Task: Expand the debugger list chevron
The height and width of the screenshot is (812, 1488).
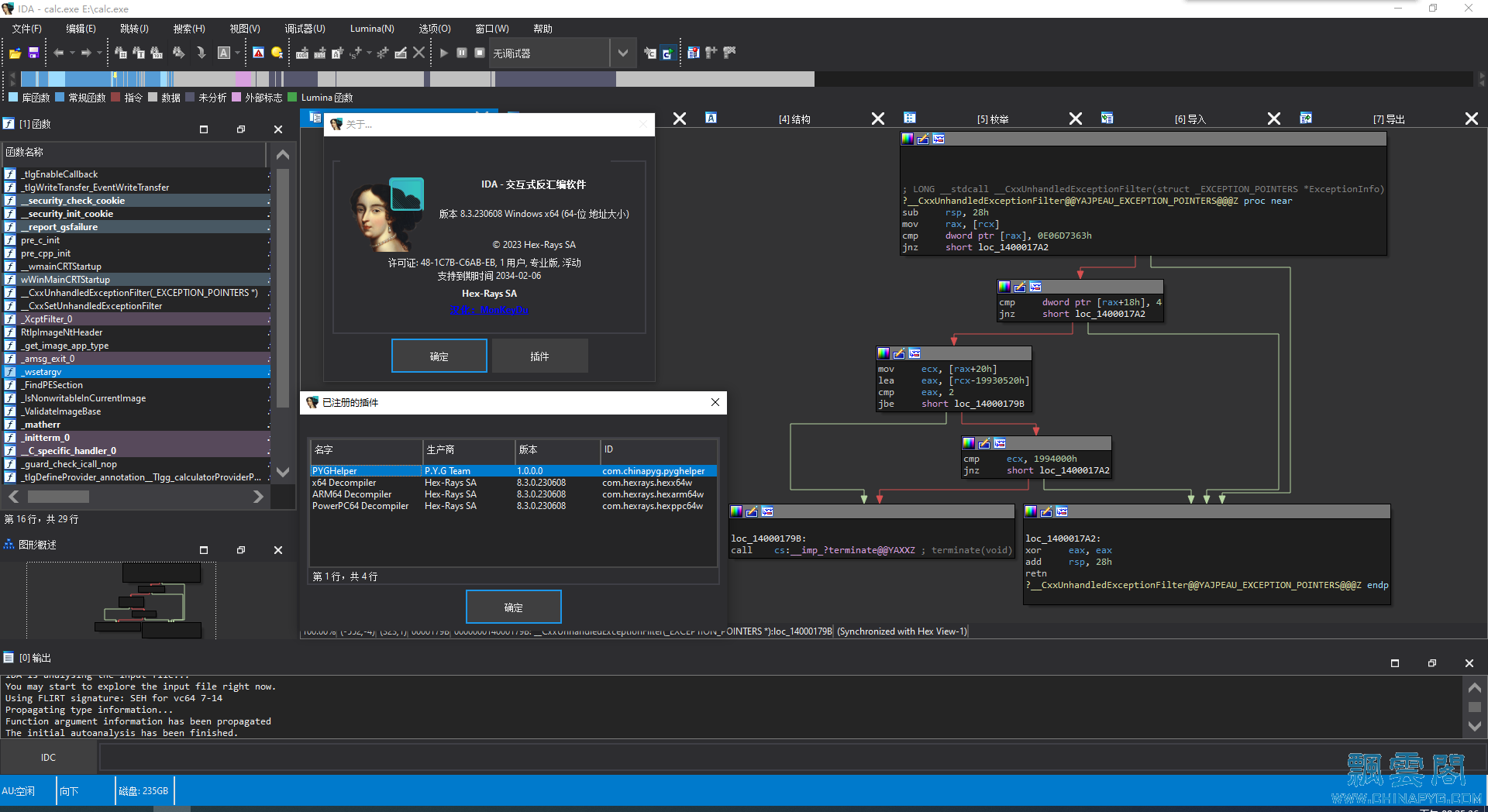Action: 623,53
